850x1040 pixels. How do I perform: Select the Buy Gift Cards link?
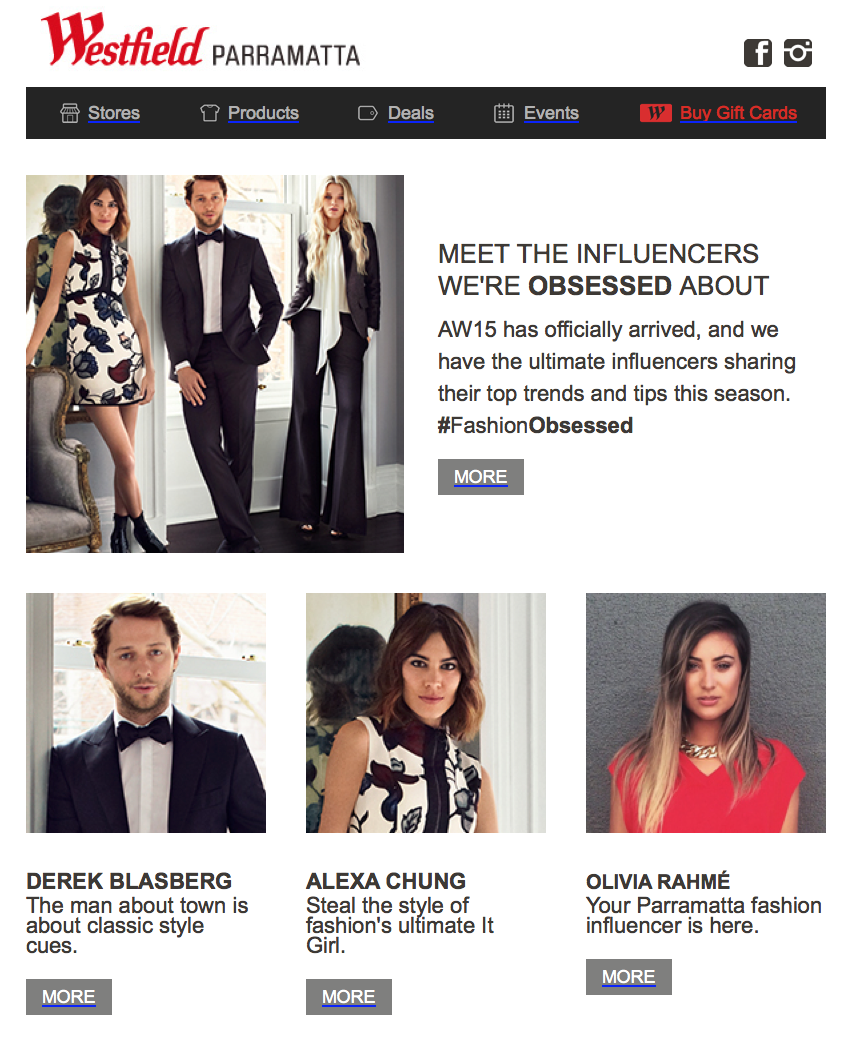click(x=739, y=113)
